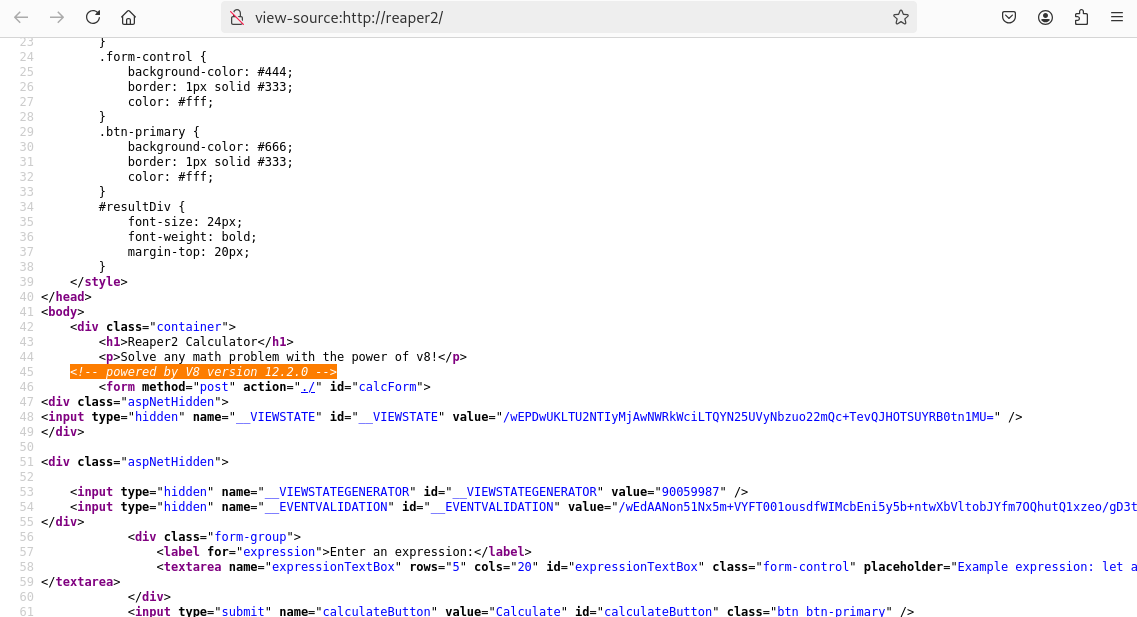This screenshot has height=617, width=1137.
Task: Click the "#resultDiv {" CSS selector line
Action: (x=142, y=207)
